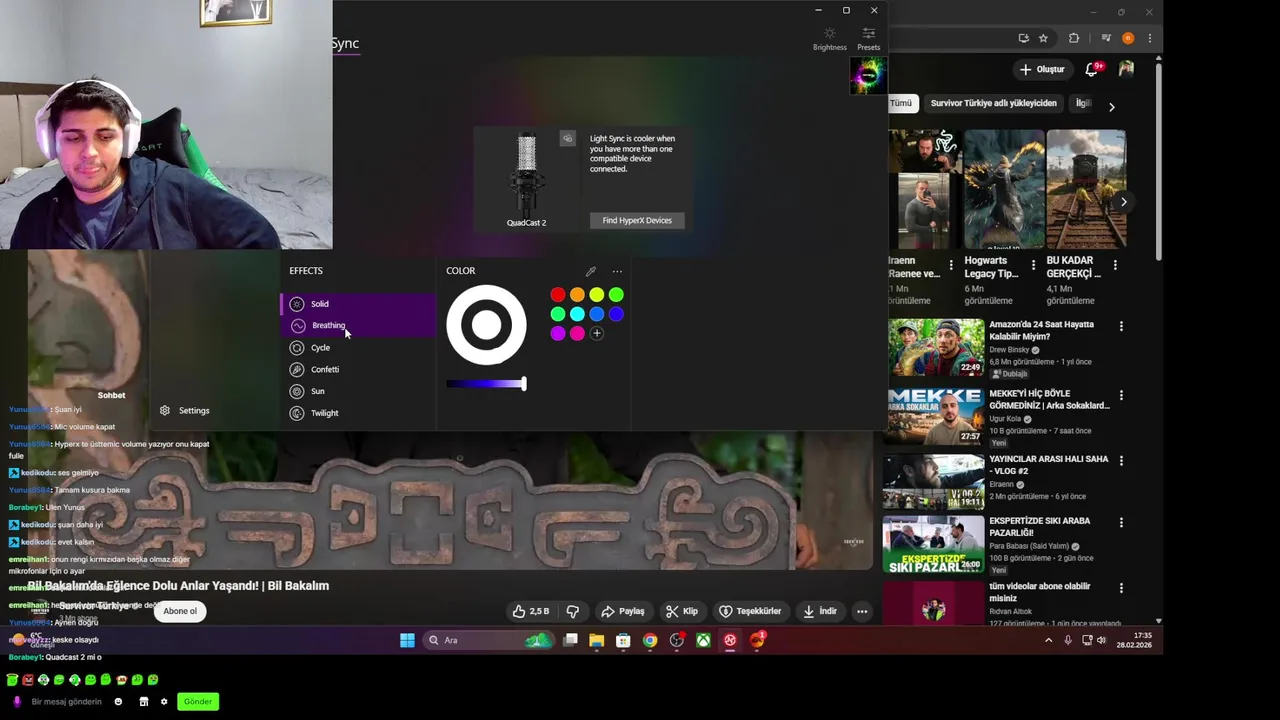Adjust the color brightness slider handle

coord(523,383)
